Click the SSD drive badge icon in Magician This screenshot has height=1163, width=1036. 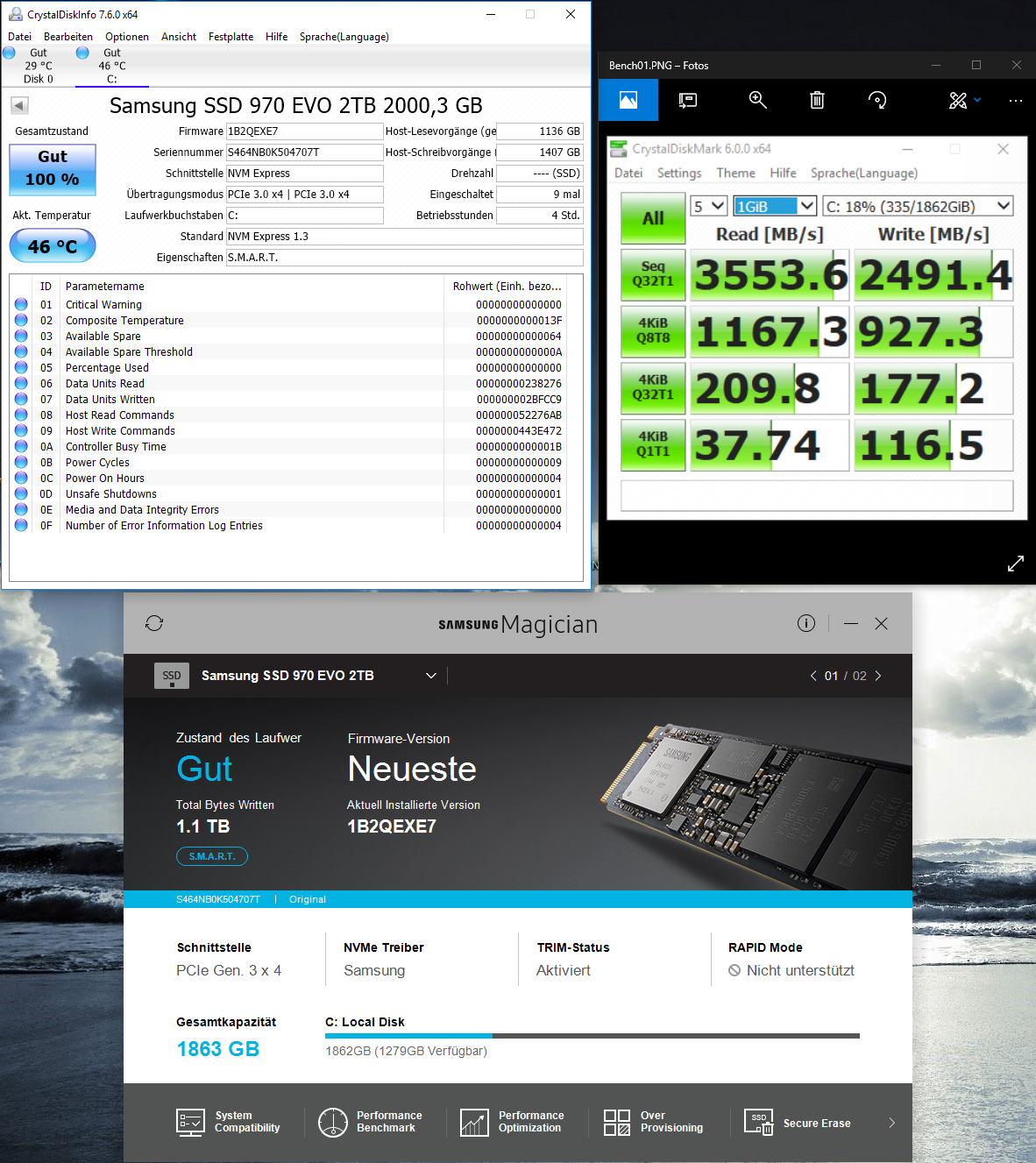(172, 676)
